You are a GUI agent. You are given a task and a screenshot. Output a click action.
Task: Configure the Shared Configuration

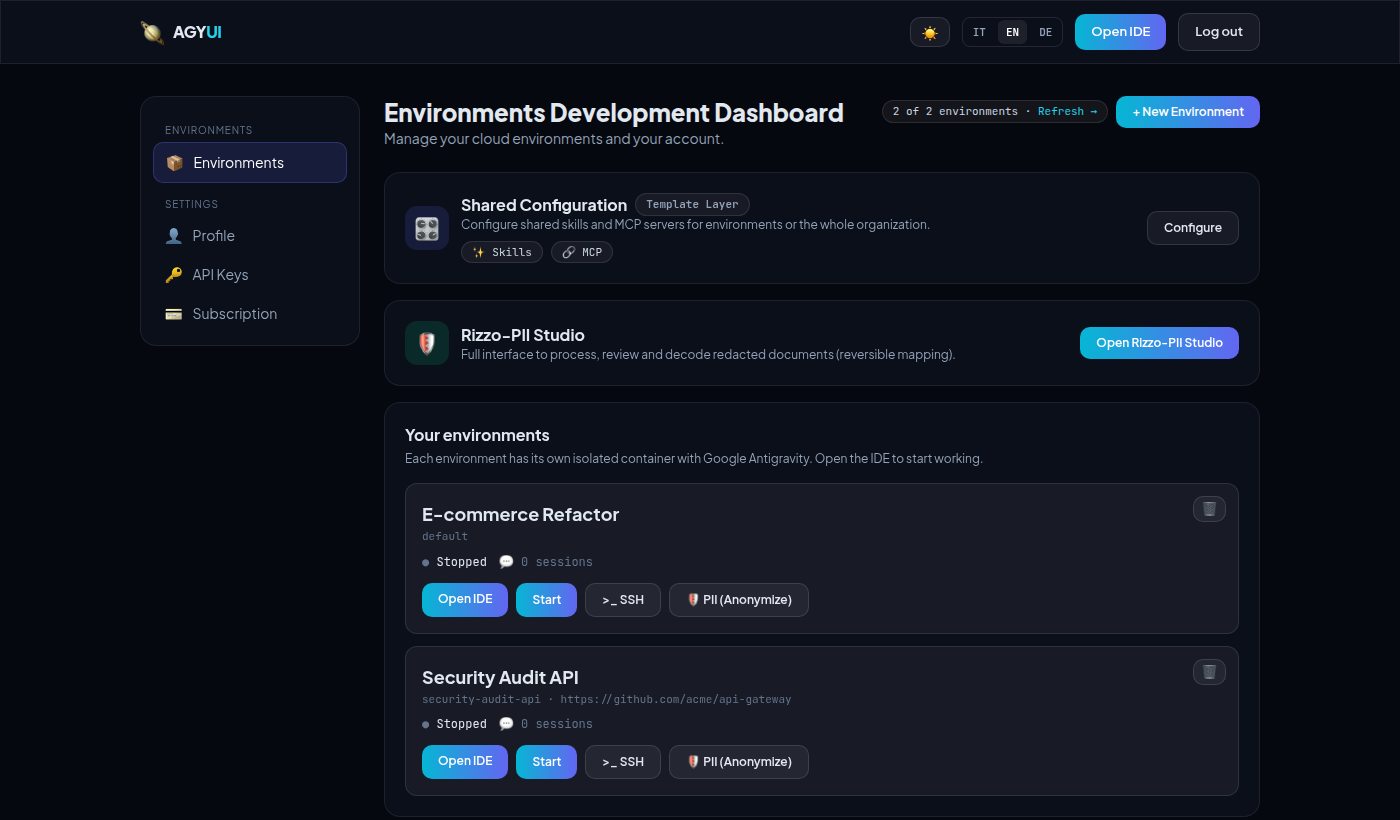coord(1193,228)
